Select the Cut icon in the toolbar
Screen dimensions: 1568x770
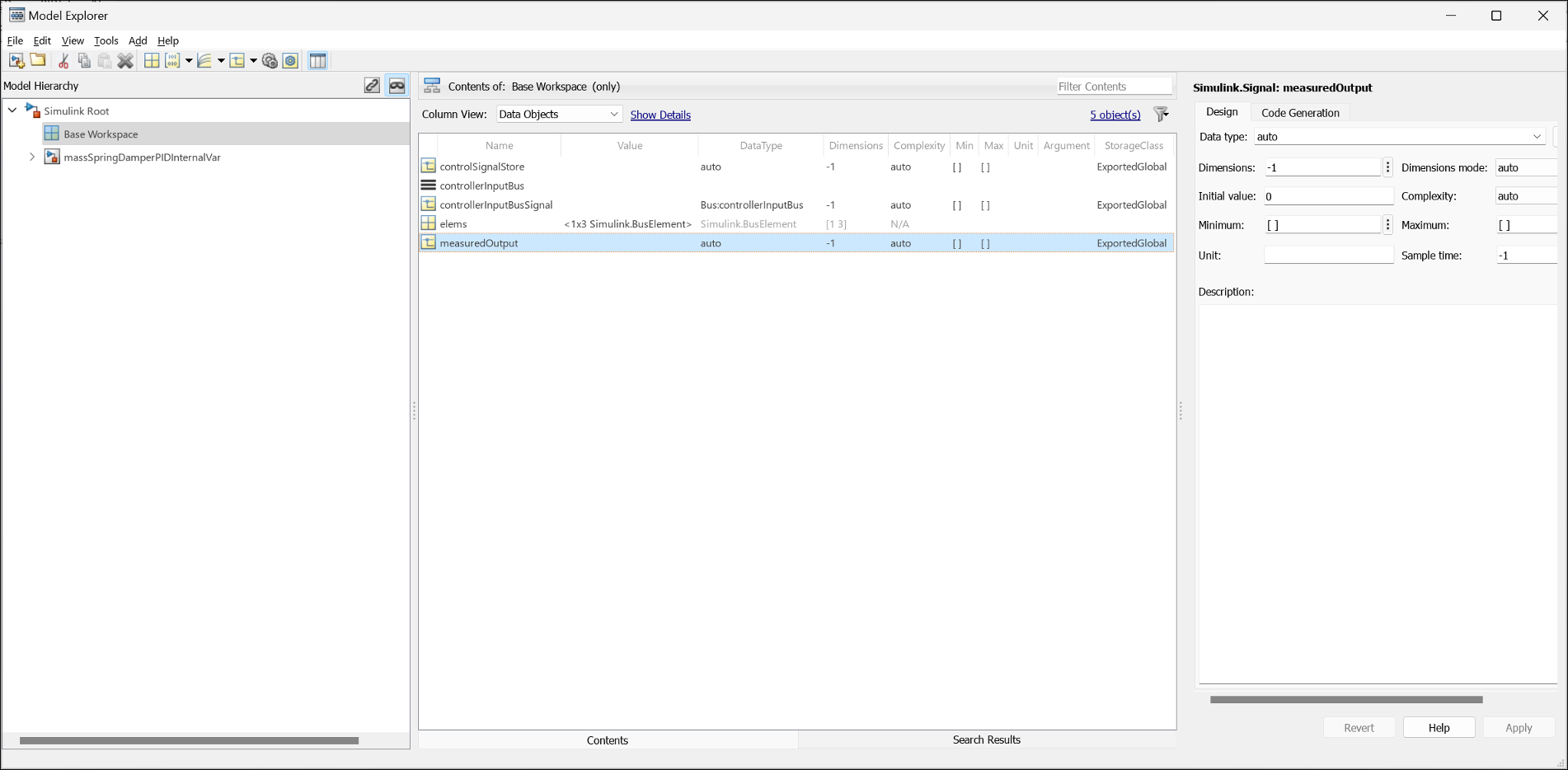(x=63, y=60)
